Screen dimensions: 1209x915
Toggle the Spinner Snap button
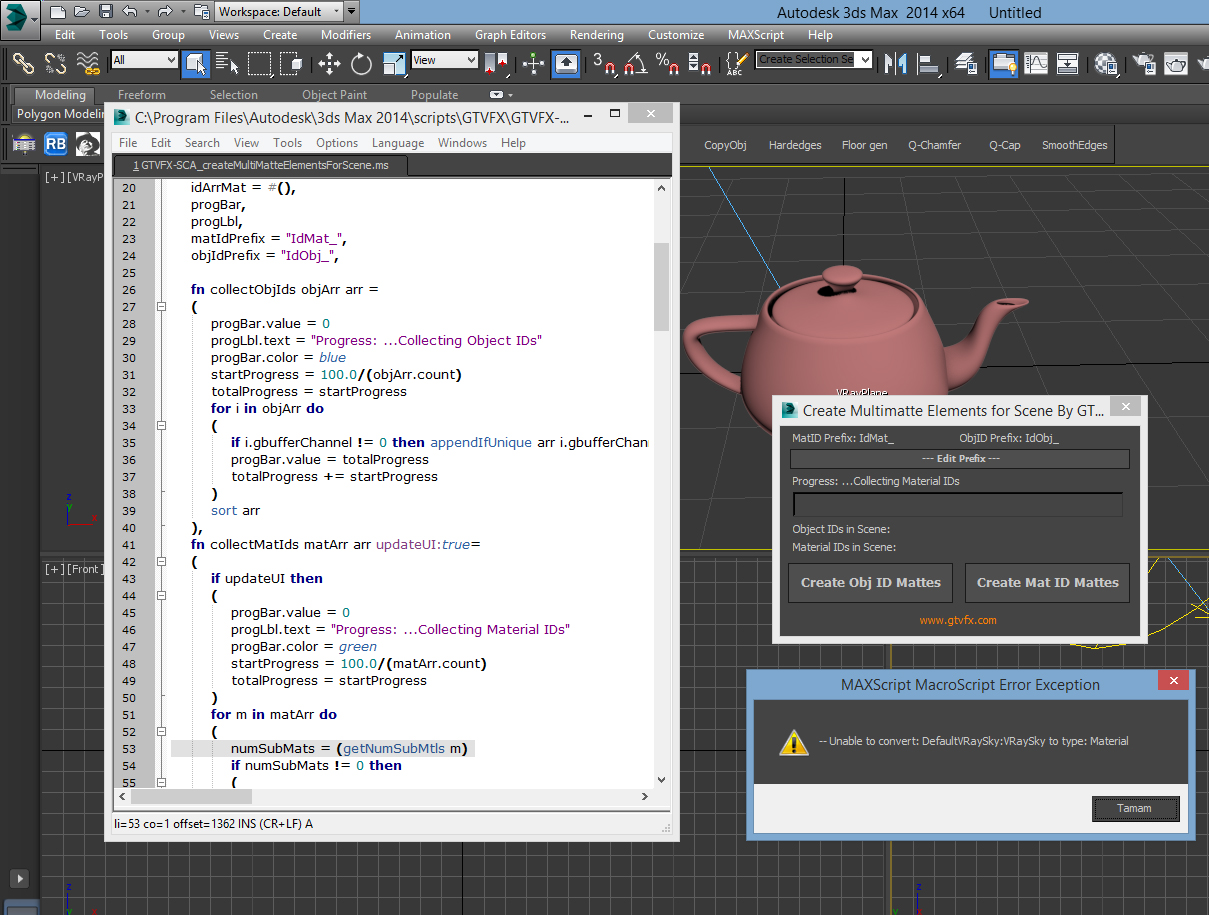point(702,64)
